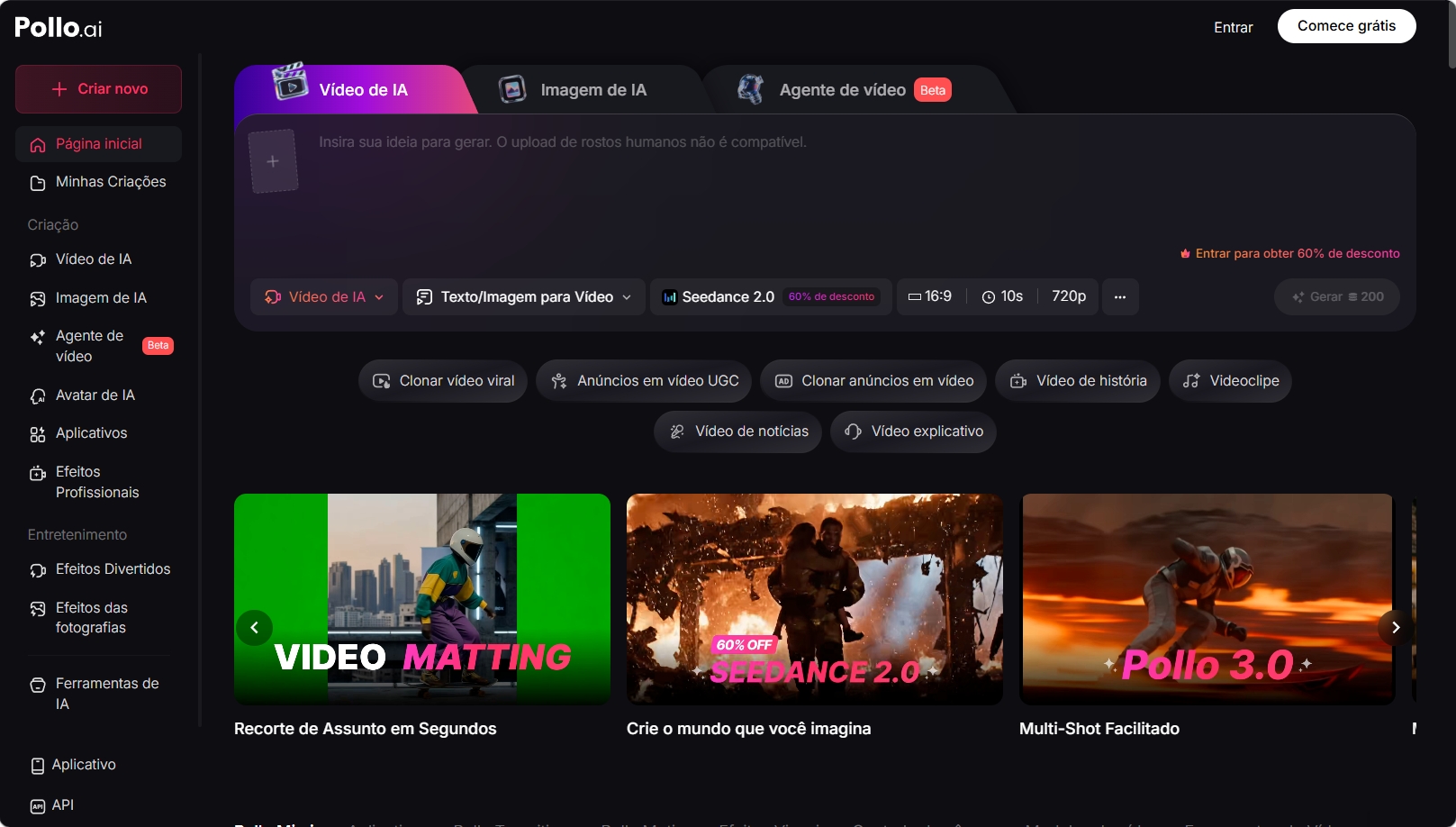Open the three-dots more settings button
The image size is (1456, 827).
1120,297
